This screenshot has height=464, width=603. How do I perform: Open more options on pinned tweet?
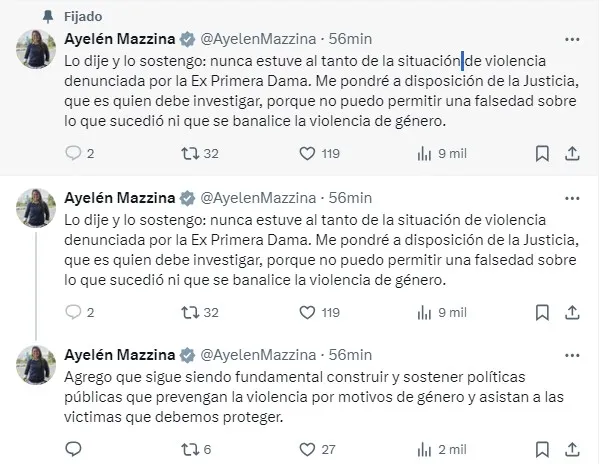pyautogui.click(x=571, y=40)
